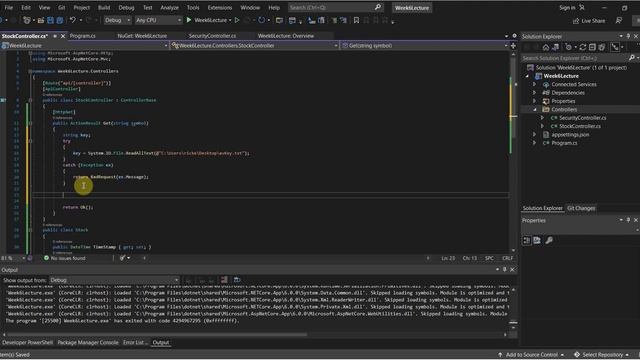
Task: Open the Week6Lecture project navigation dropdown
Action: coord(84,46)
